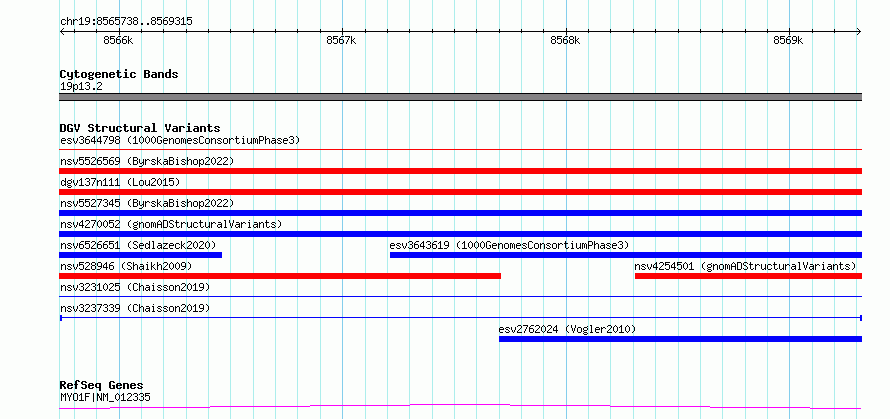Click the RefSeq Genes track title
Image resolution: width=890 pixels, height=419 pixels.
coord(101,385)
